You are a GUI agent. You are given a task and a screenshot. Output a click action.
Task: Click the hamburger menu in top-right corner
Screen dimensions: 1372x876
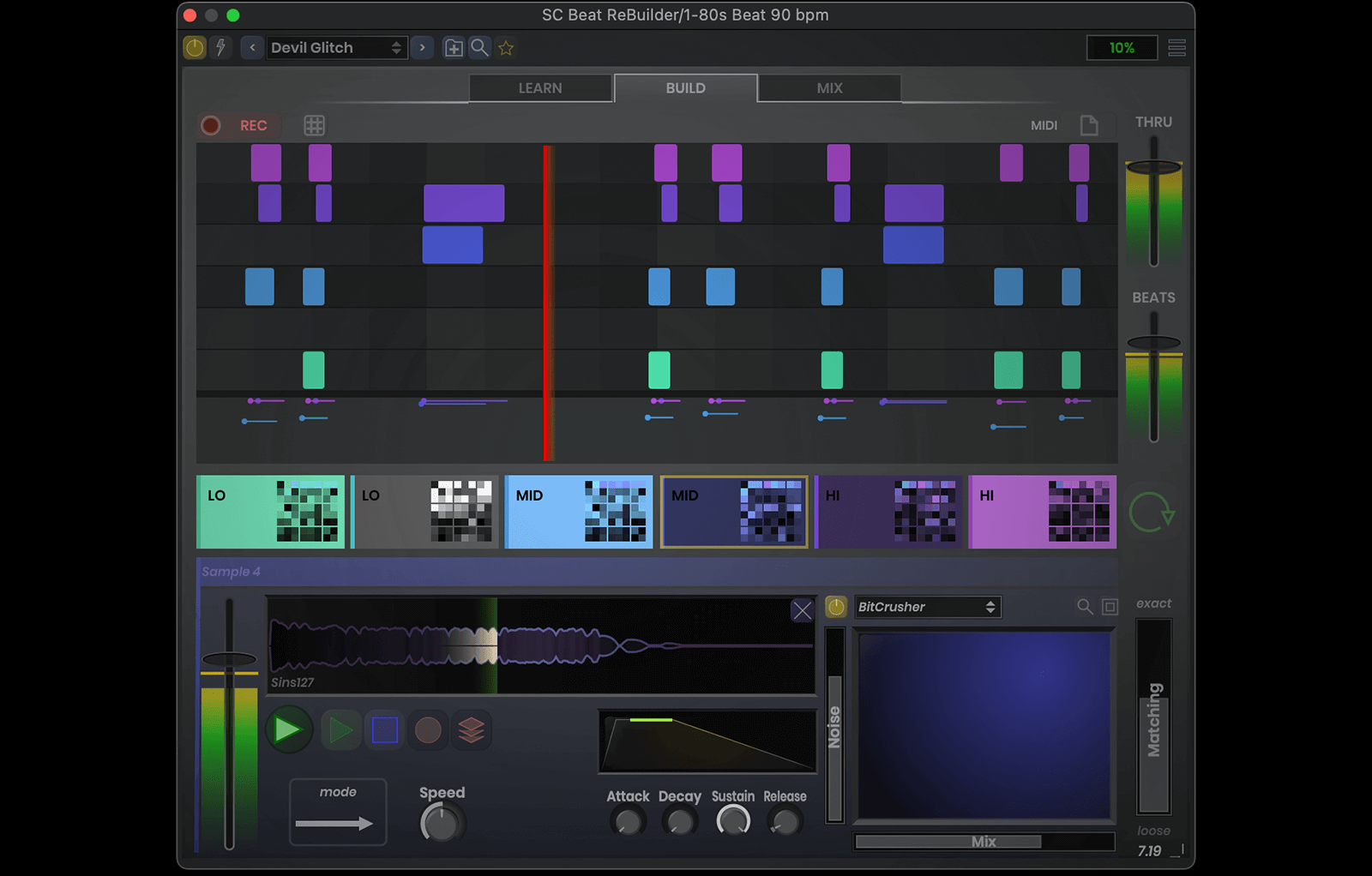[1176, 47]
